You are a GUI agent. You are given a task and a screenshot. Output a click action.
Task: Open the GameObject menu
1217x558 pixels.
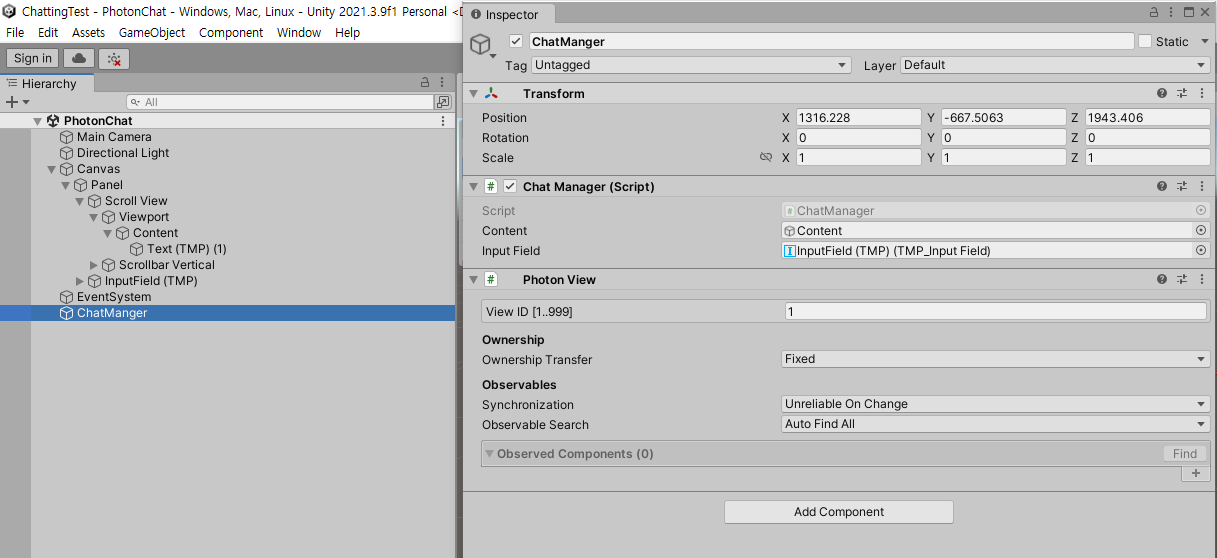click(152, 33)
